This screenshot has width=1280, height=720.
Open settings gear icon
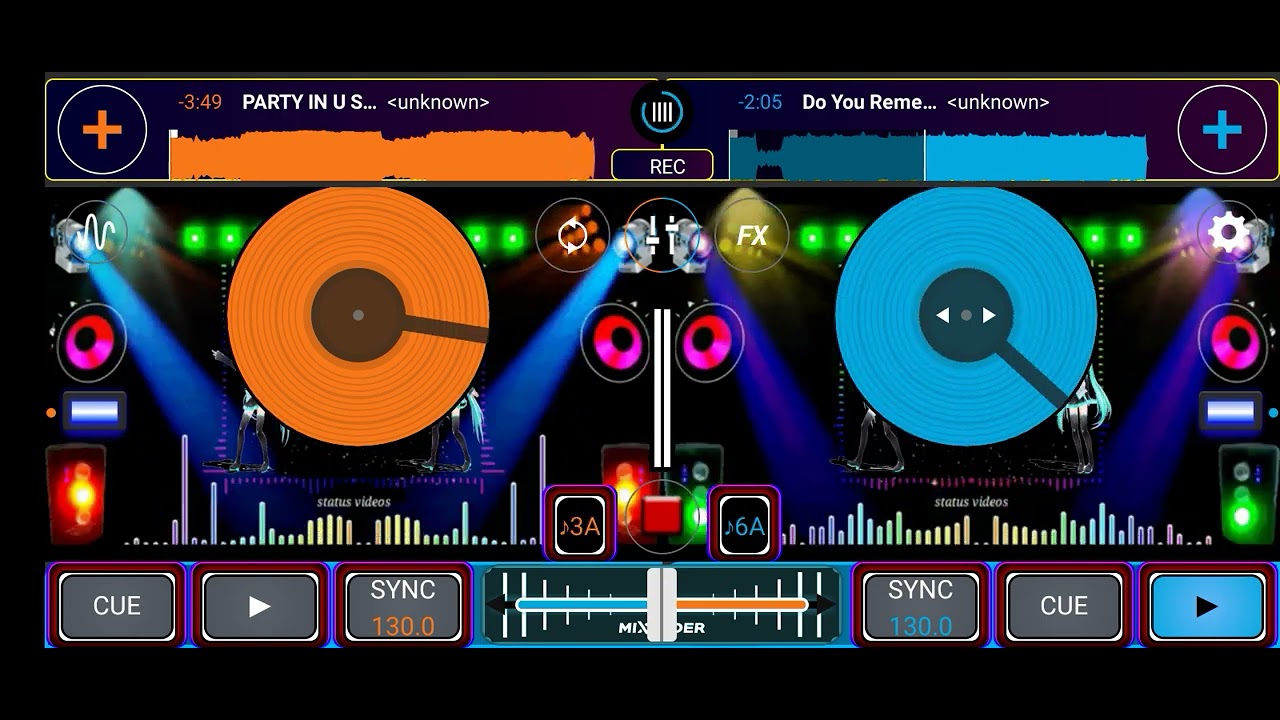click(1228, 233)
